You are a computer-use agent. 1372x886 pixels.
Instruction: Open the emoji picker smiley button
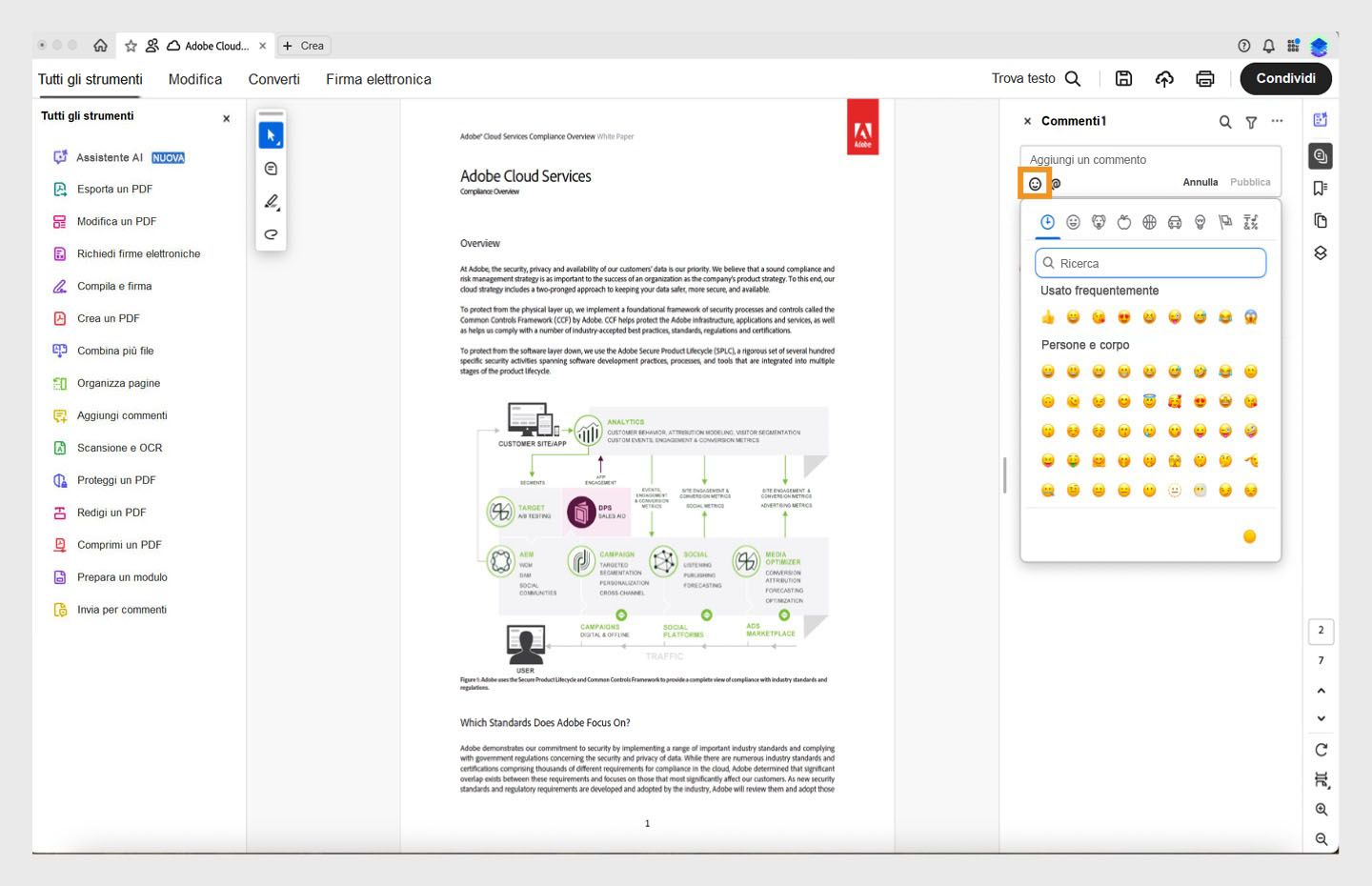pyautogui.click(x=1035, y=184)
